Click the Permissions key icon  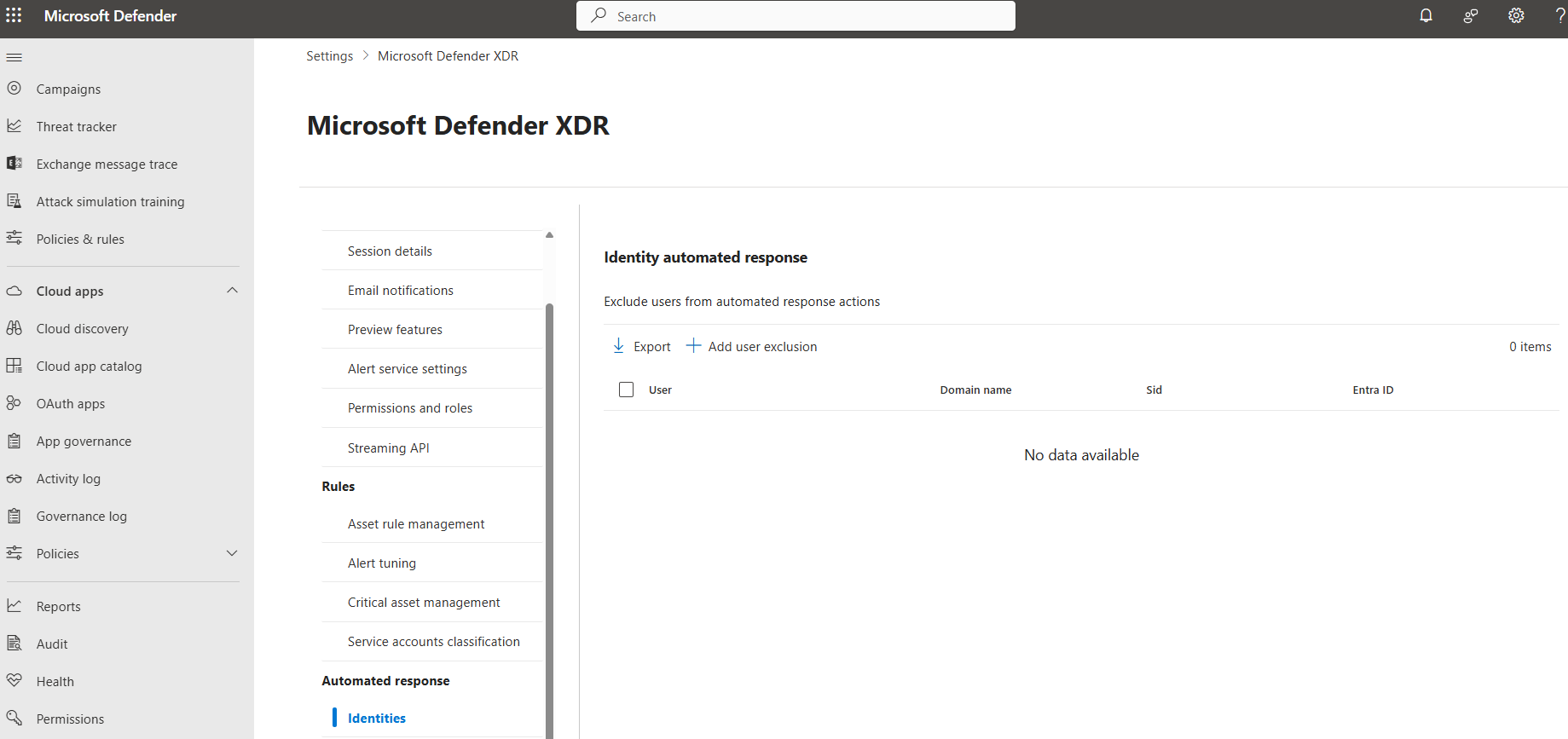click(14, 718)
